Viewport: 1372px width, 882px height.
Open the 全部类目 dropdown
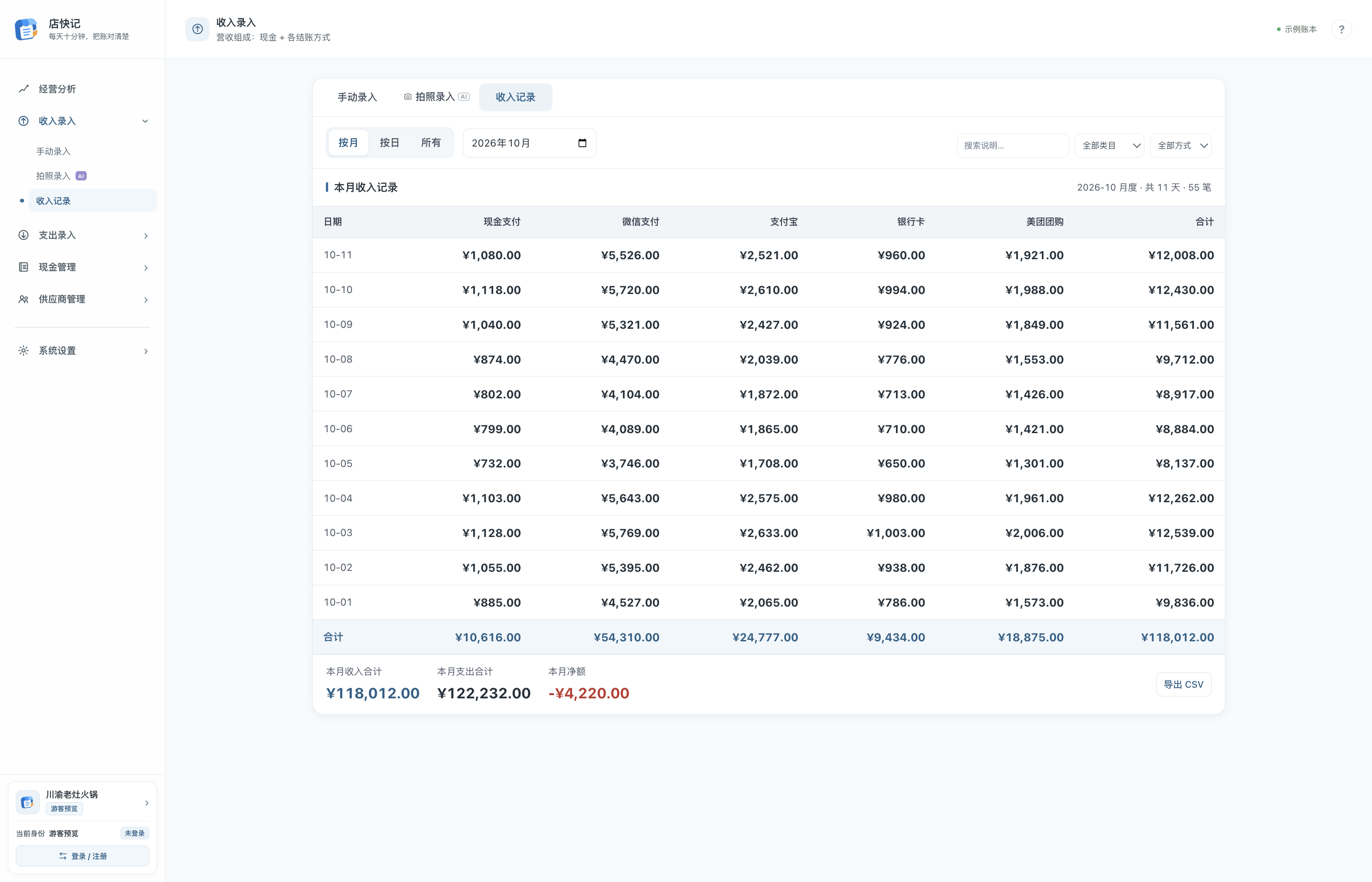click(x=1109, y=146)
